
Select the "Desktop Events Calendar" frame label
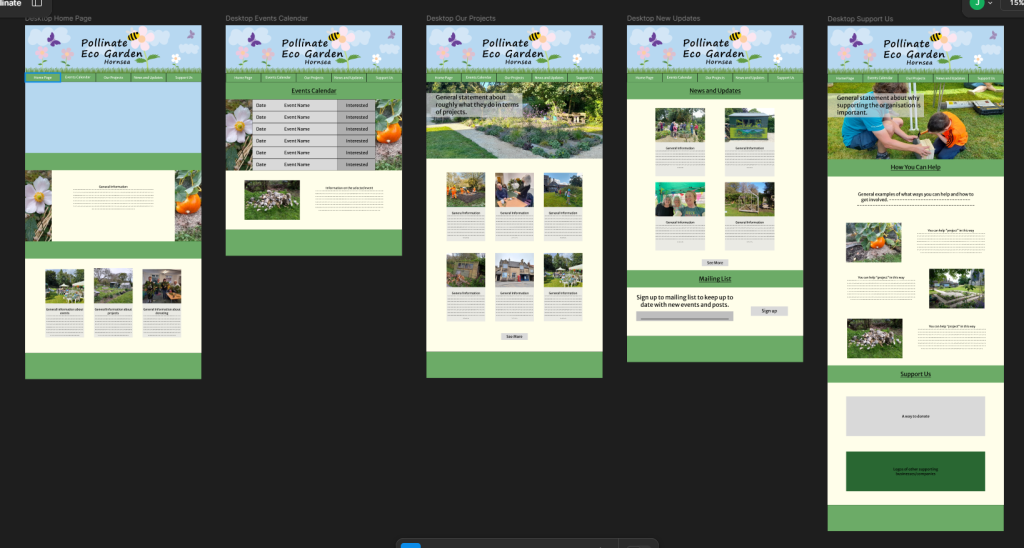point(266,19)
